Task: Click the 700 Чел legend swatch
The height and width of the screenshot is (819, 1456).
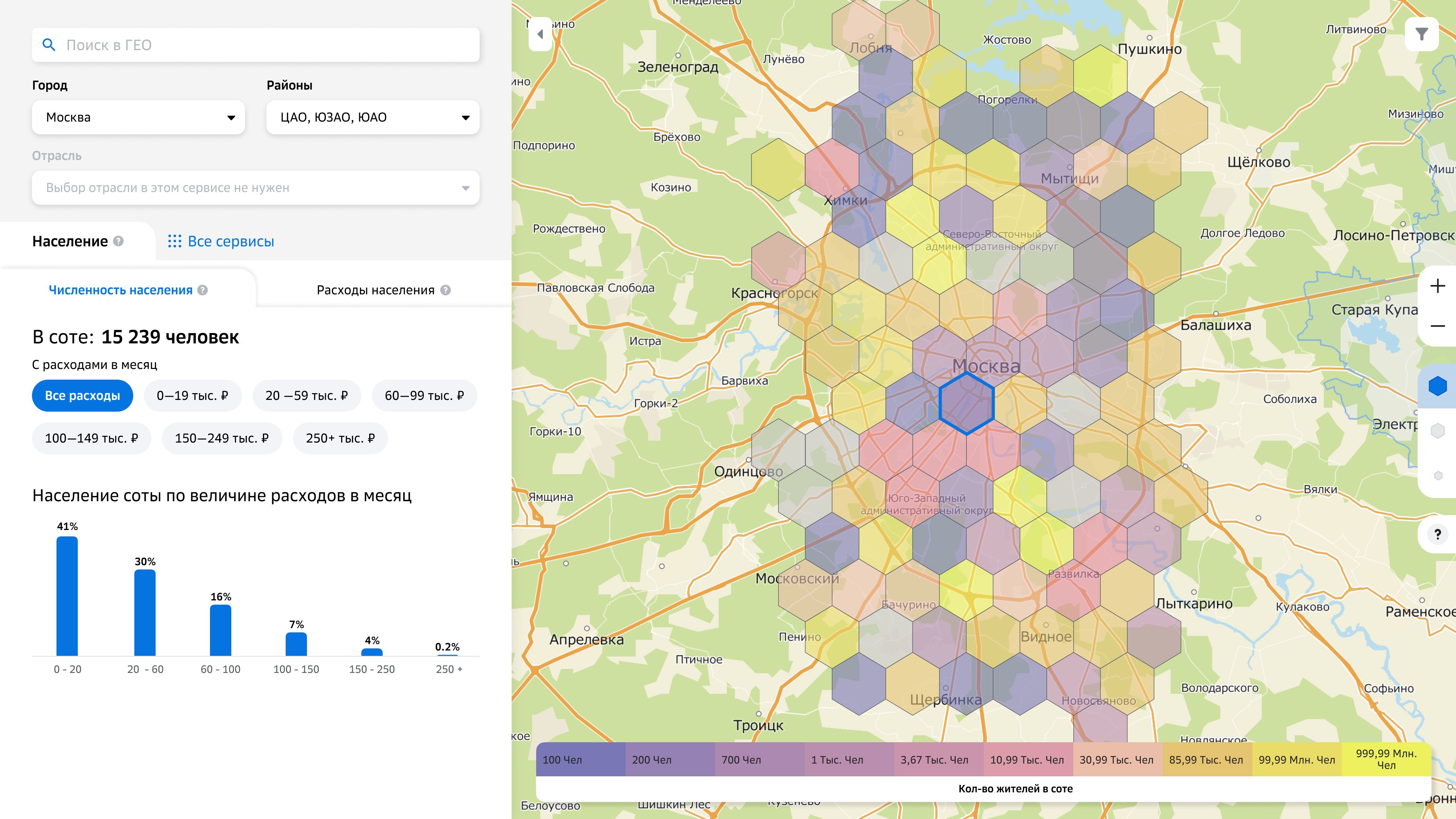Action: point(760,760)
